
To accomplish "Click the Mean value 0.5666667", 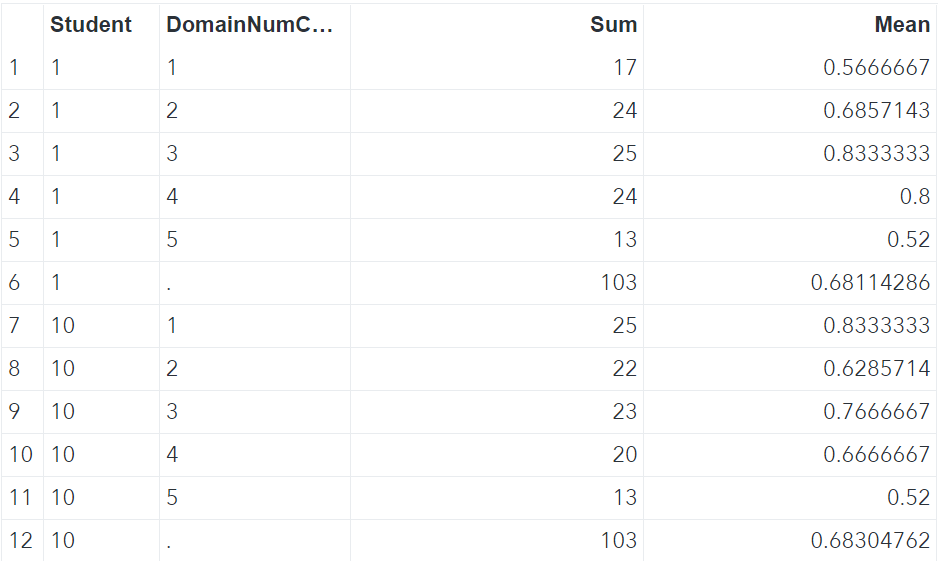I will coord(876,68).
